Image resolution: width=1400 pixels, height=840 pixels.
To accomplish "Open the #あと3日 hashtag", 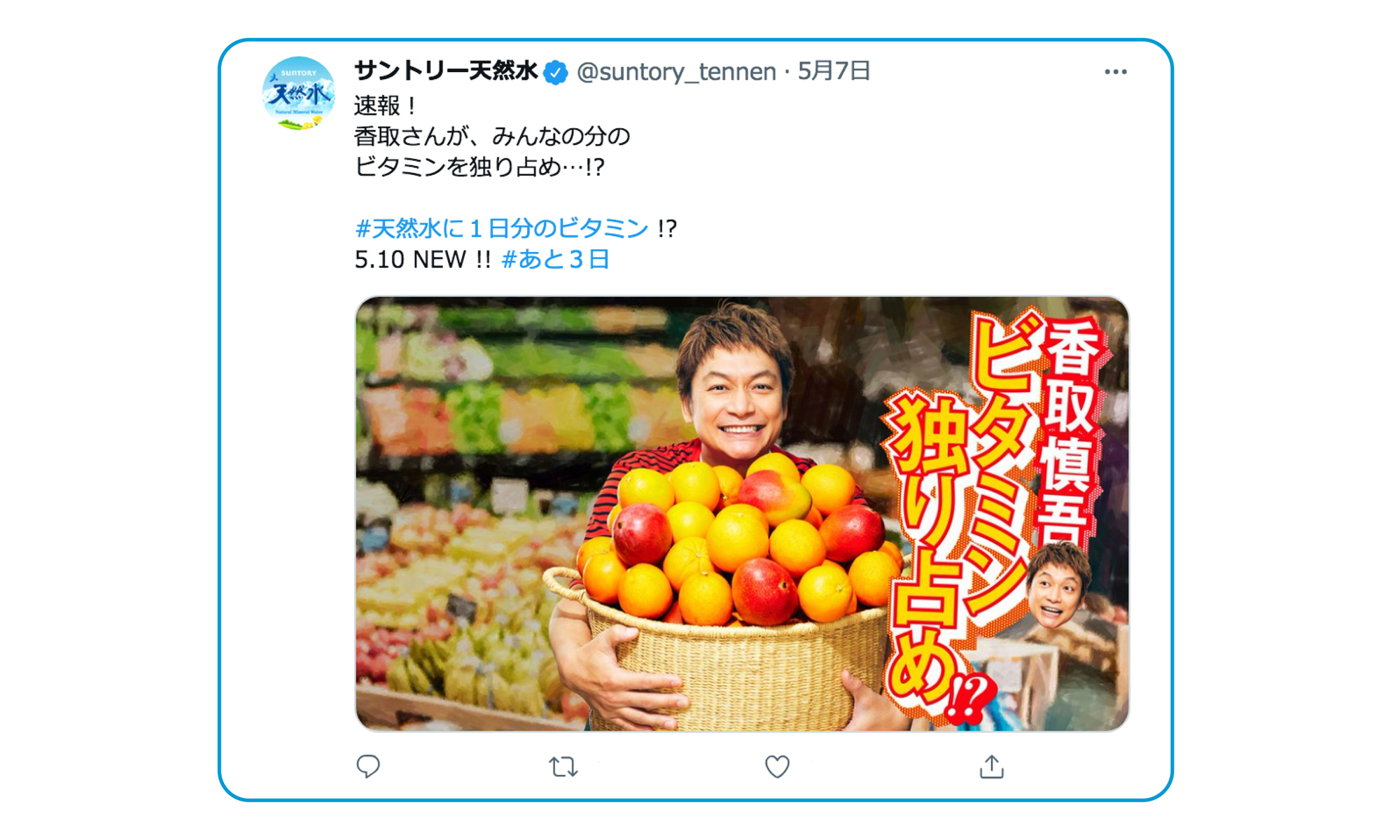I will coord(555,260).
